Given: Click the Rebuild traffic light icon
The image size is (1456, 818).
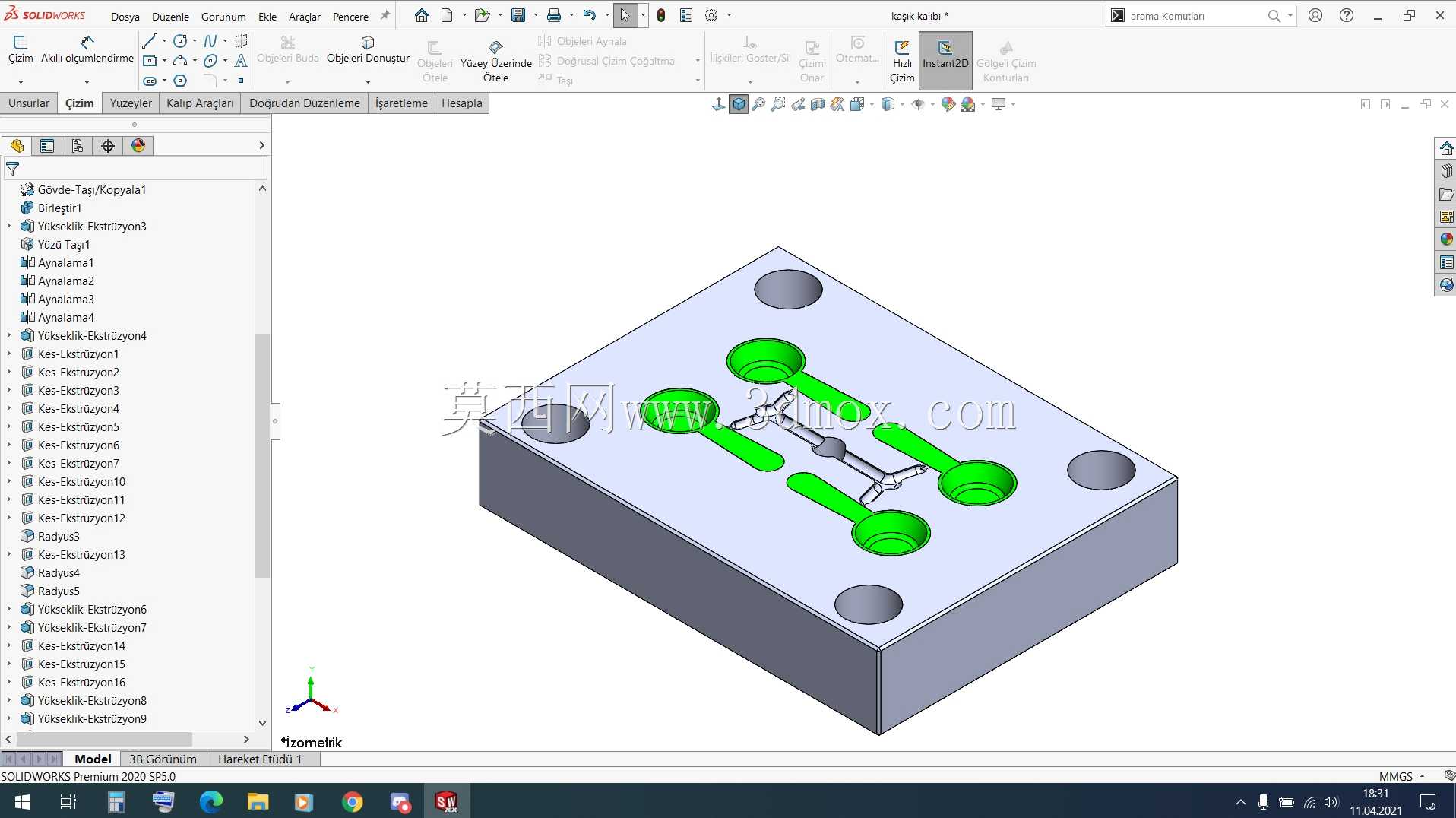Looking at the screenshot, I should [x=661, y=15].
